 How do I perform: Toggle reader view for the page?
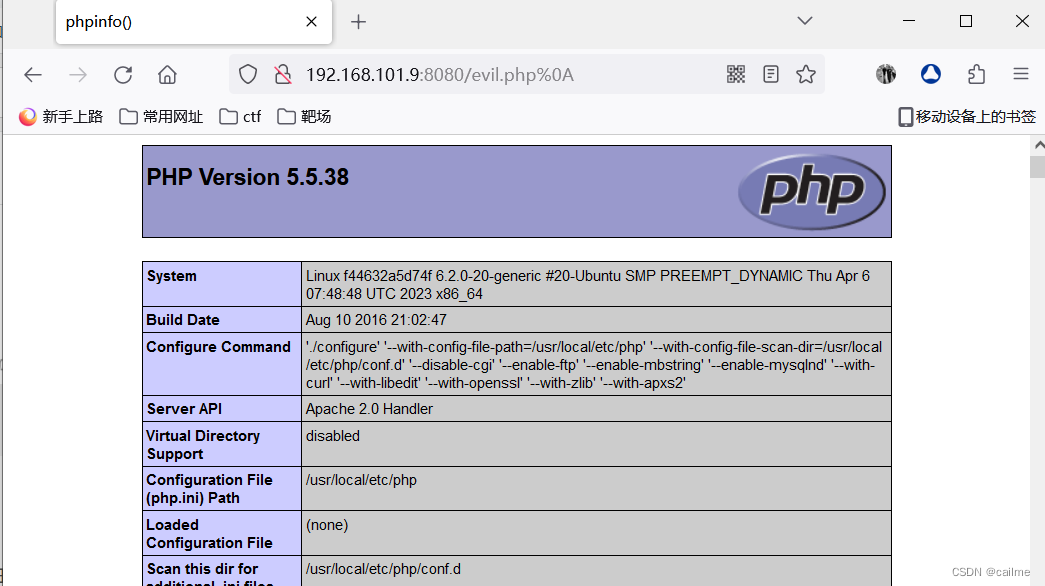(x=770, y=74)
